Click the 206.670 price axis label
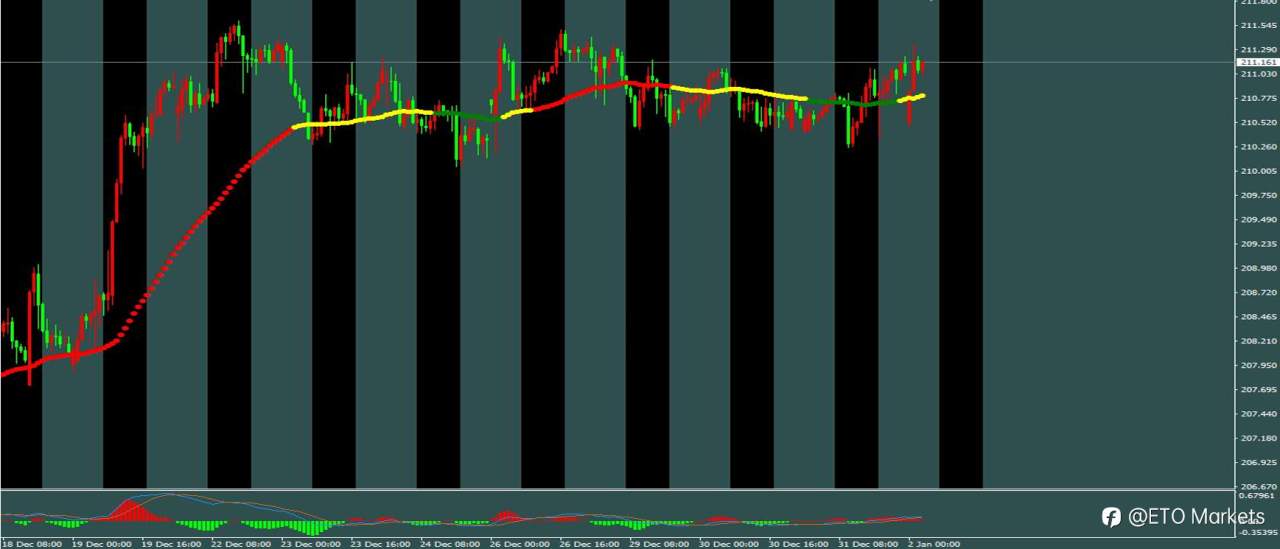The width and height of the screenshot is (1280, 549). (x=1259, y=487)
